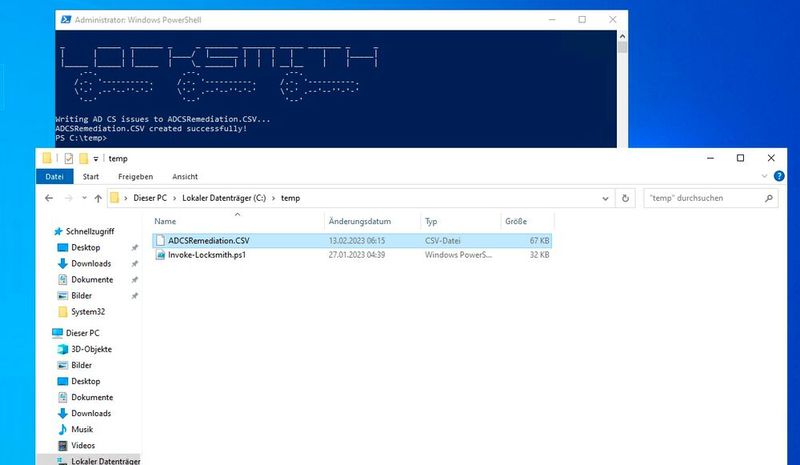
Task: Open Explorer help question mark icon
Action: pyautogui.click(x=779, y=176)
